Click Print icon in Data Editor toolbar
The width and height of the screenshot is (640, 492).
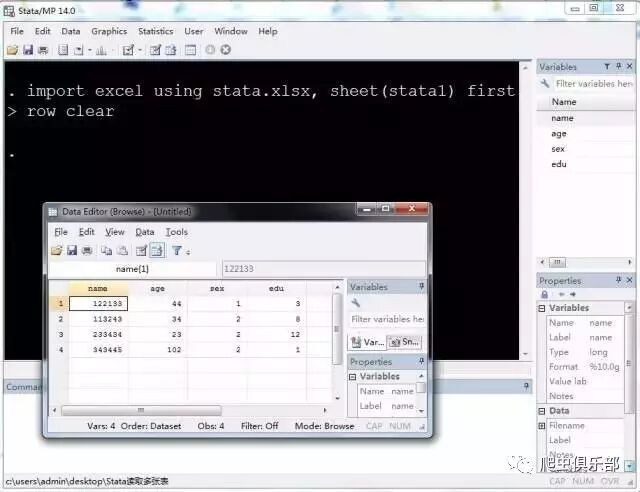87,250
